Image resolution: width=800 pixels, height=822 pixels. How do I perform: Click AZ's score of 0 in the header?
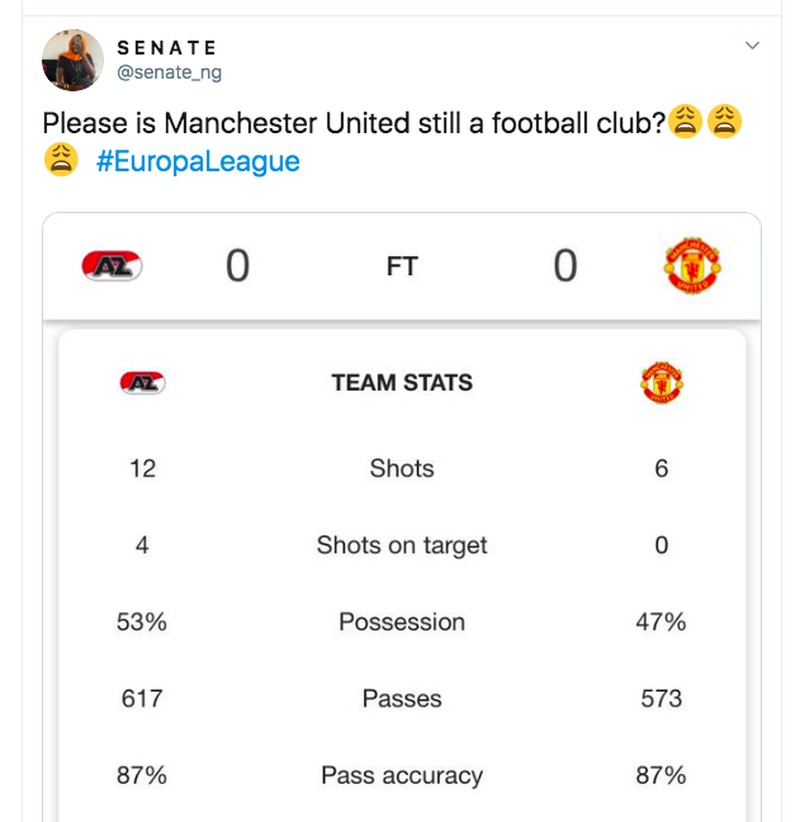click(237, 267)
